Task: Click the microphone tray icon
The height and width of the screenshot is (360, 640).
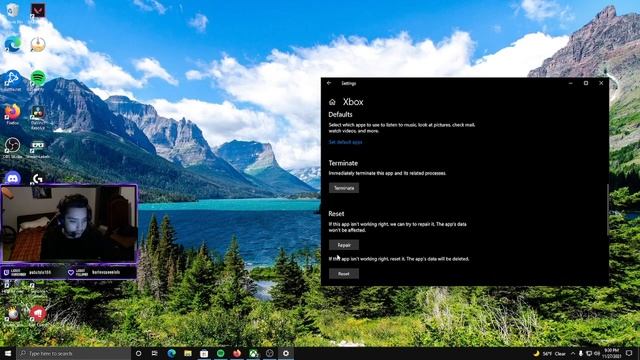Action: (580, 353)
